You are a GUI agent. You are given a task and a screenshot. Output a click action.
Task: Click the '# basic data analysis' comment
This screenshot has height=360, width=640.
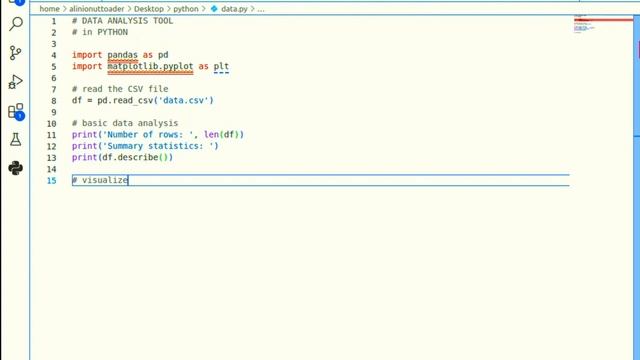125,123
